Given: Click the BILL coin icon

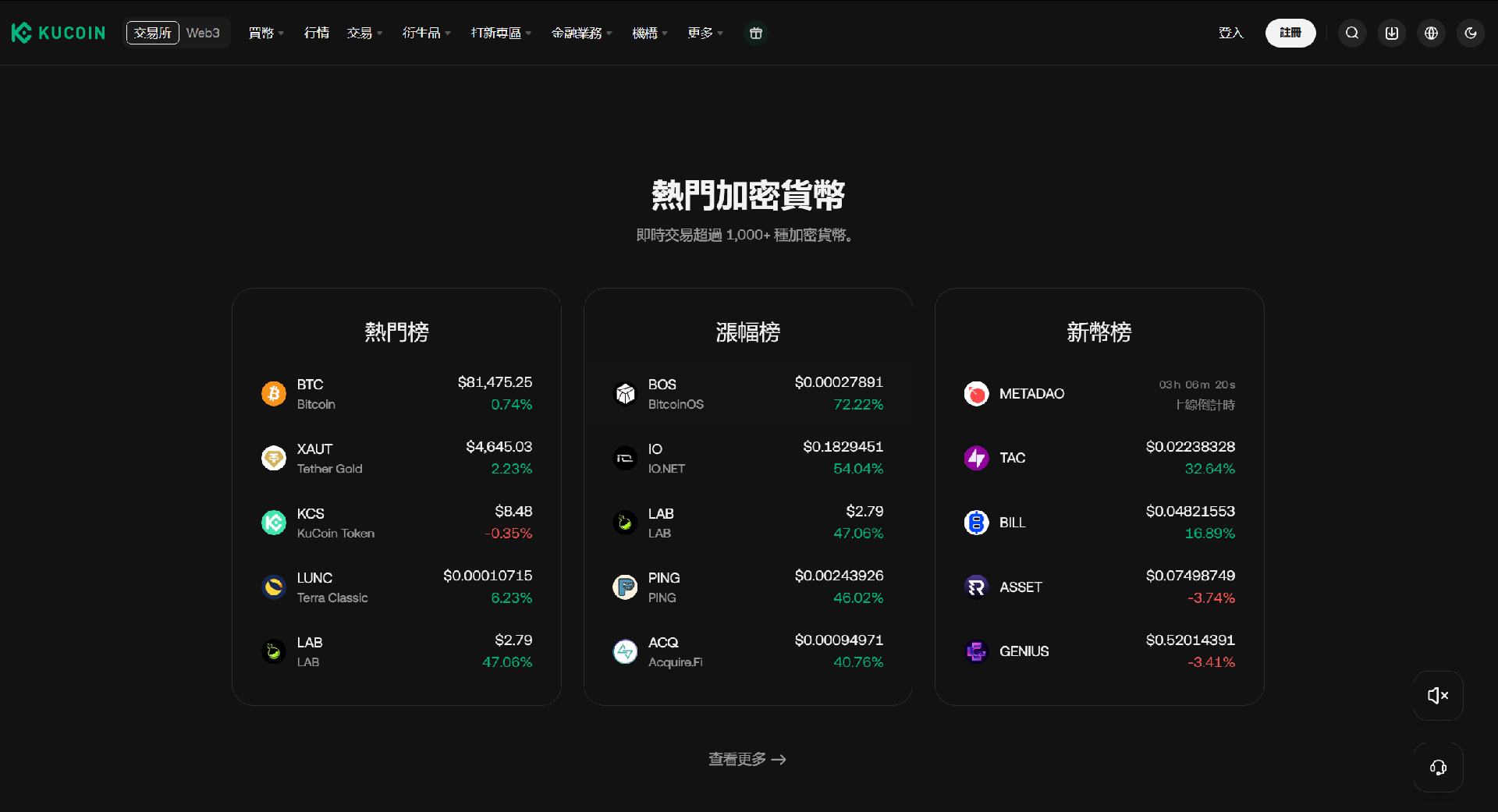Looking at the screenshot, I should tap(976, 523).
